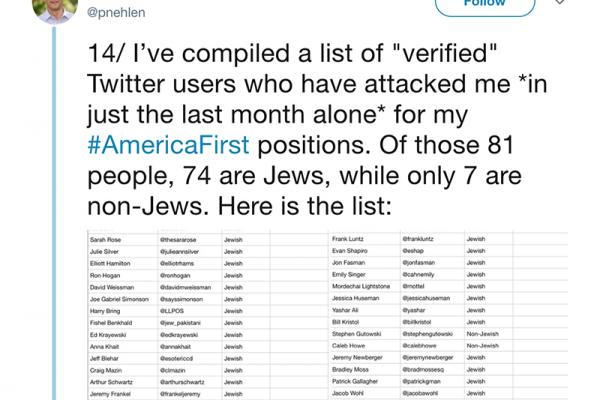Click the profile avatar picture
This screenshot has height=400, width=600.
[x=55, y=8]
